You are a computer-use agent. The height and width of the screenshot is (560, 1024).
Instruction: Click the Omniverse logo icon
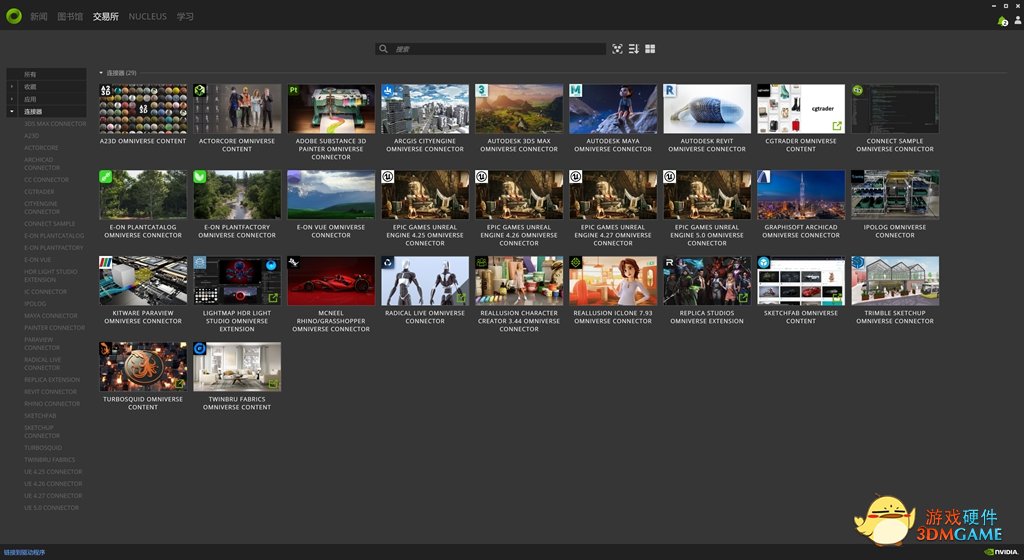click(14, 16)
